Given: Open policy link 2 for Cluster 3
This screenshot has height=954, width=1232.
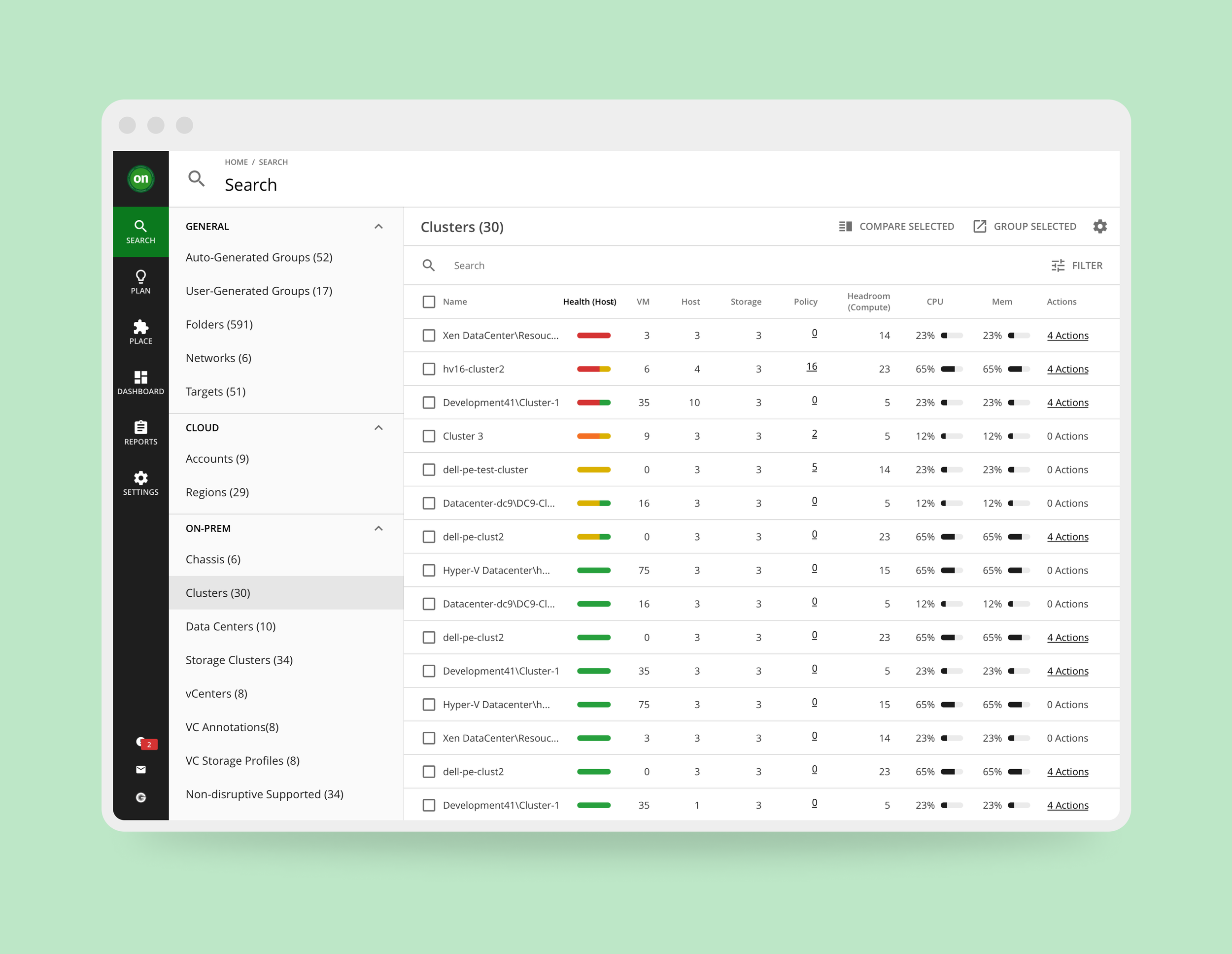Looking at the screenshot, I should [x=814, y=434].
